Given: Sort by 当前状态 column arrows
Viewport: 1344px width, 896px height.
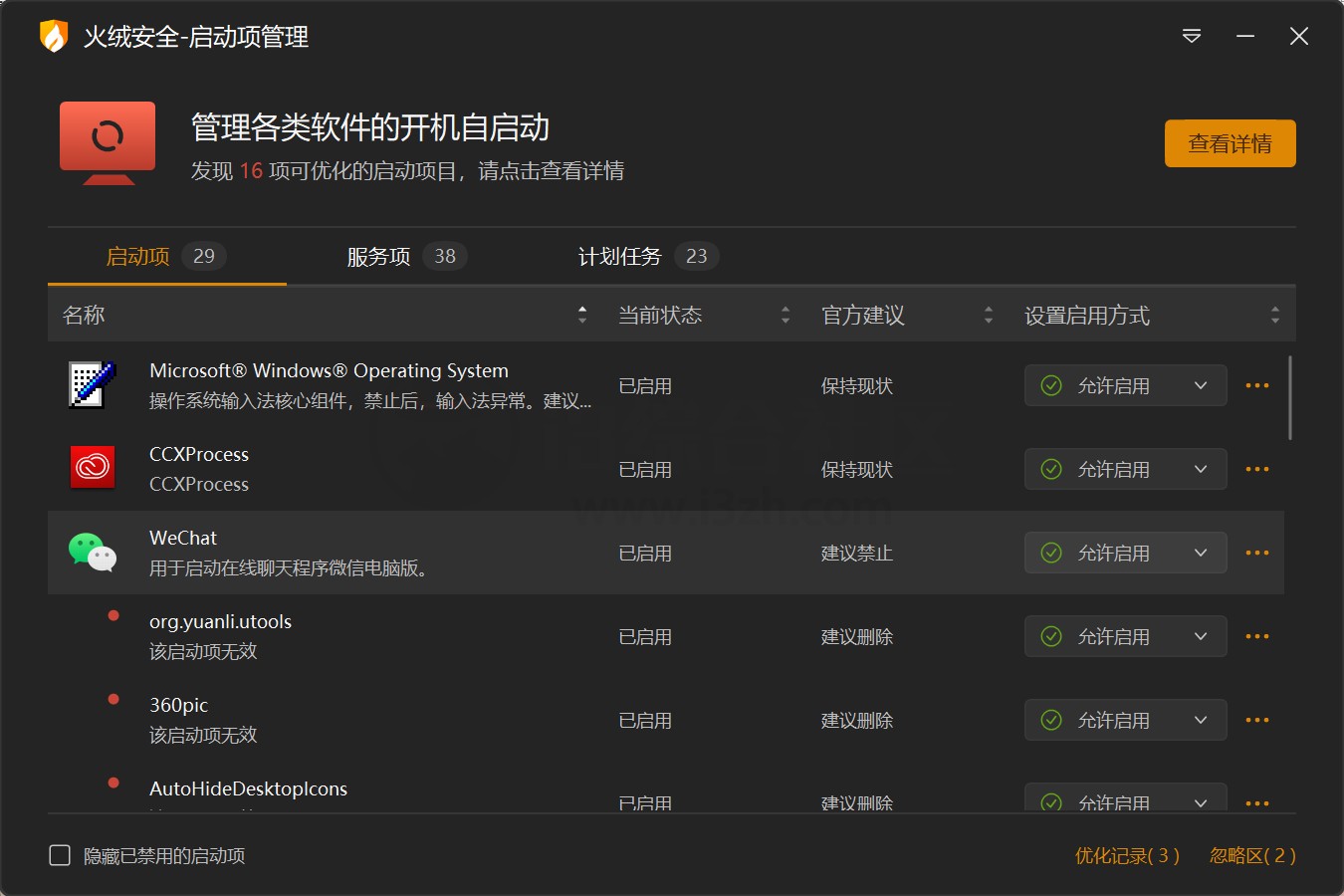Looking at the screenshot, I should (785, 316).
